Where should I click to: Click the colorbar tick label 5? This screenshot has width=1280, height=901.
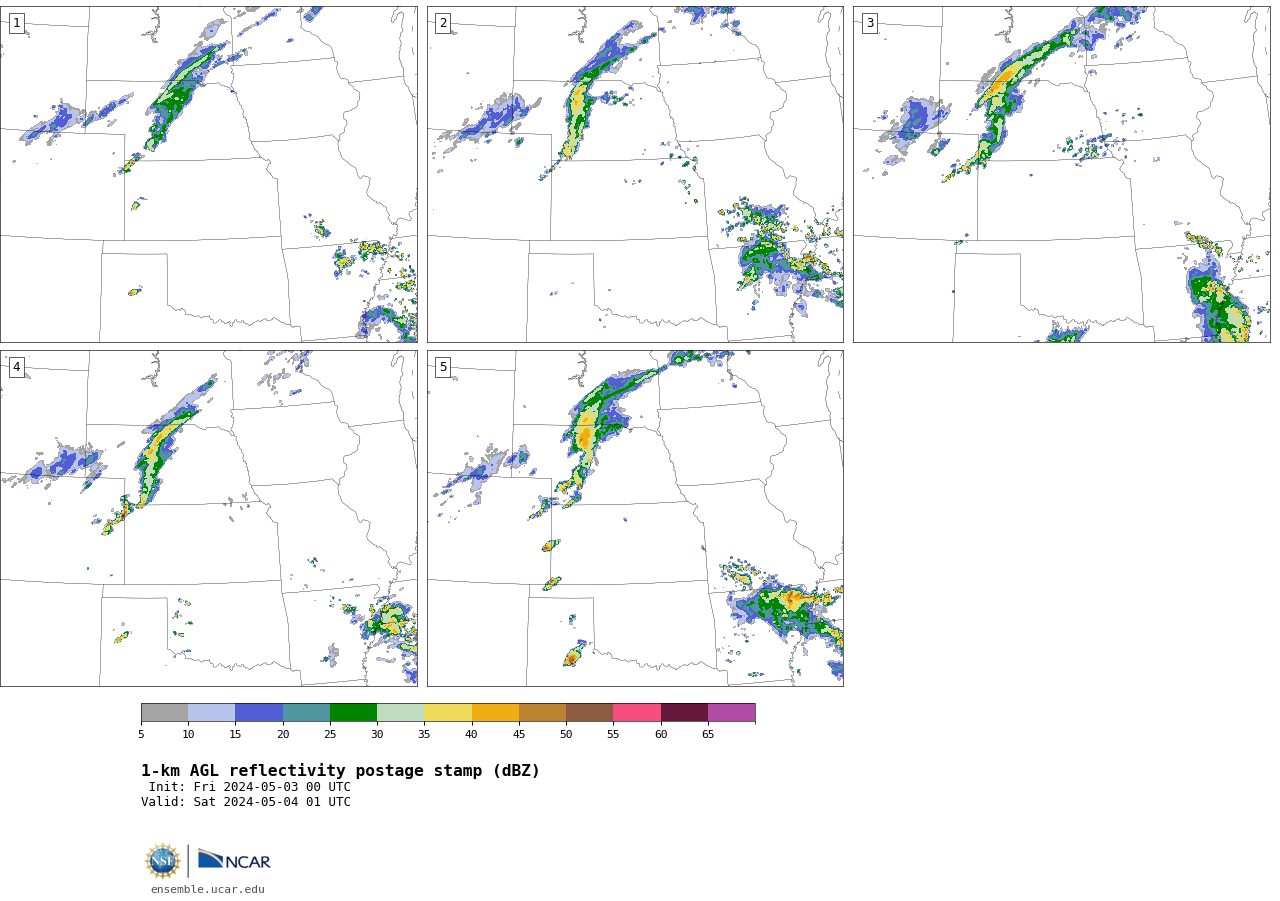(141, 734)
